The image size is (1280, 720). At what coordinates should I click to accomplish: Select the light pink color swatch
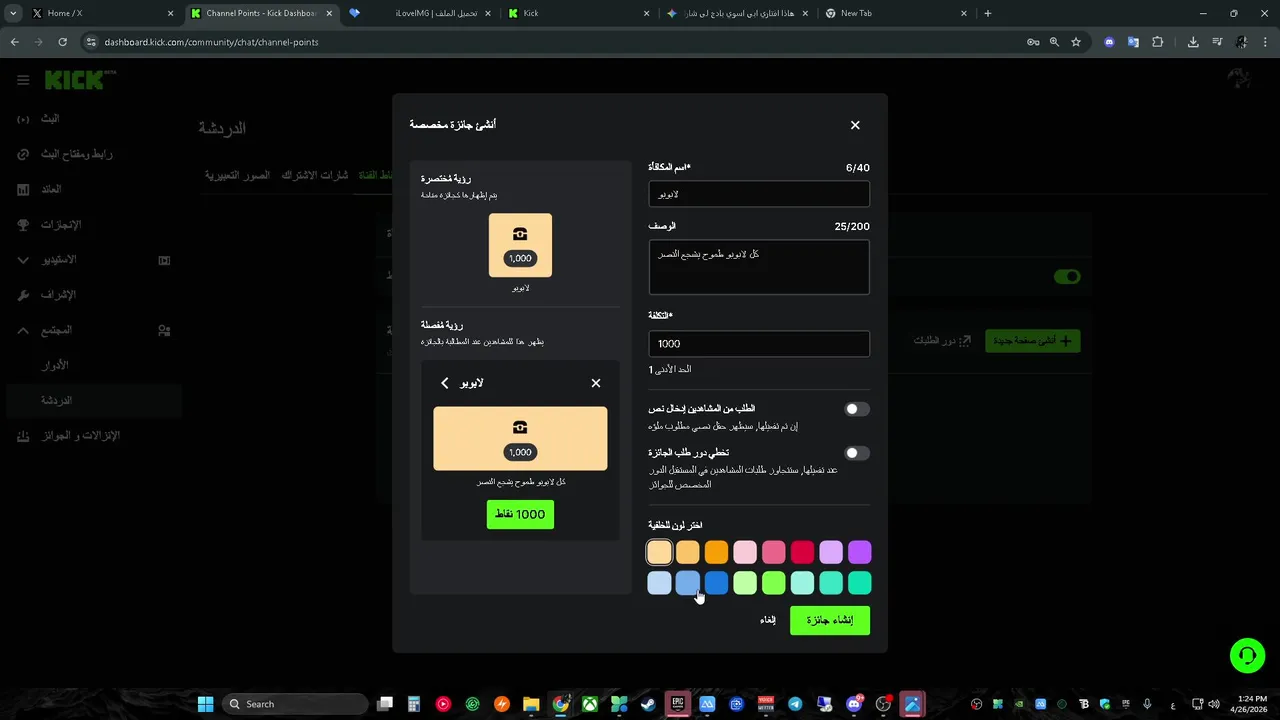click(745, 552)
